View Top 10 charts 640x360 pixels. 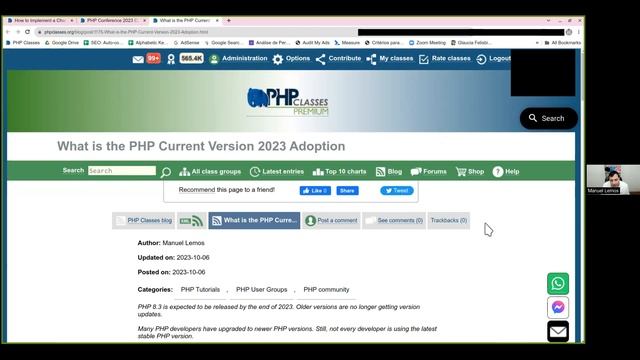tap(340, 172)
